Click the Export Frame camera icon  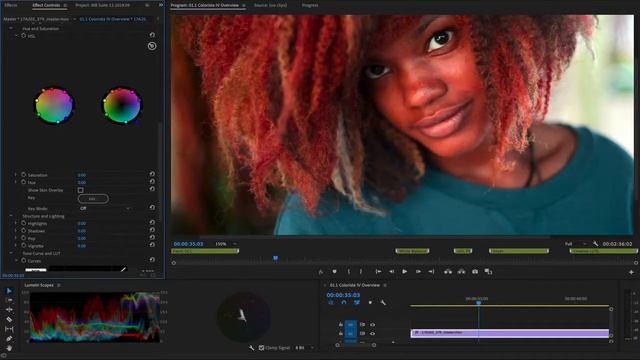[x=475, y=271]
